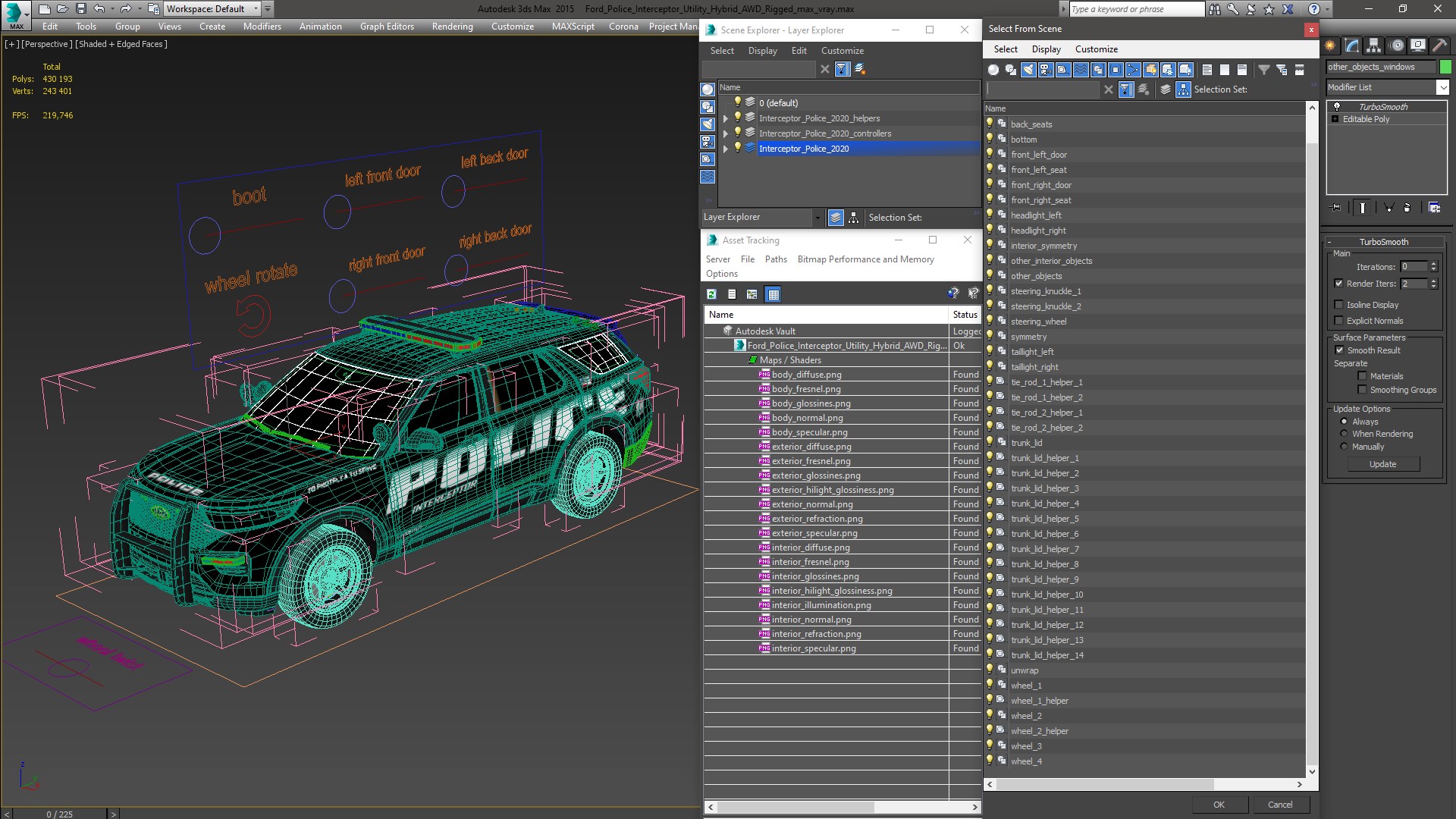Open undo history dropdown arrow
This screenshot has height=819, width=1456.
click(x=111, y=9)
